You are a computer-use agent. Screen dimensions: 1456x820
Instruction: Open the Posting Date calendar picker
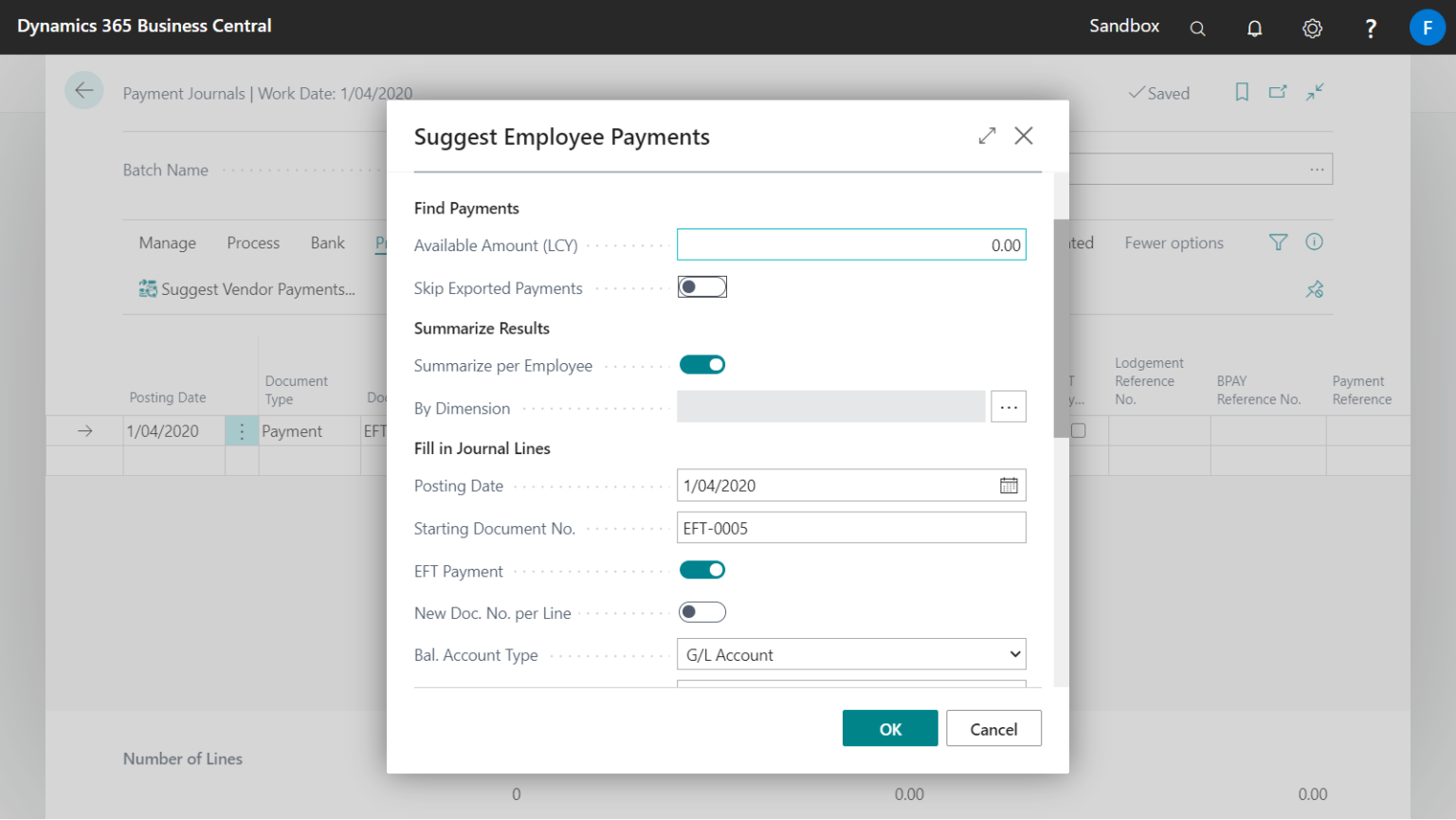click(x=1008, y=484)
